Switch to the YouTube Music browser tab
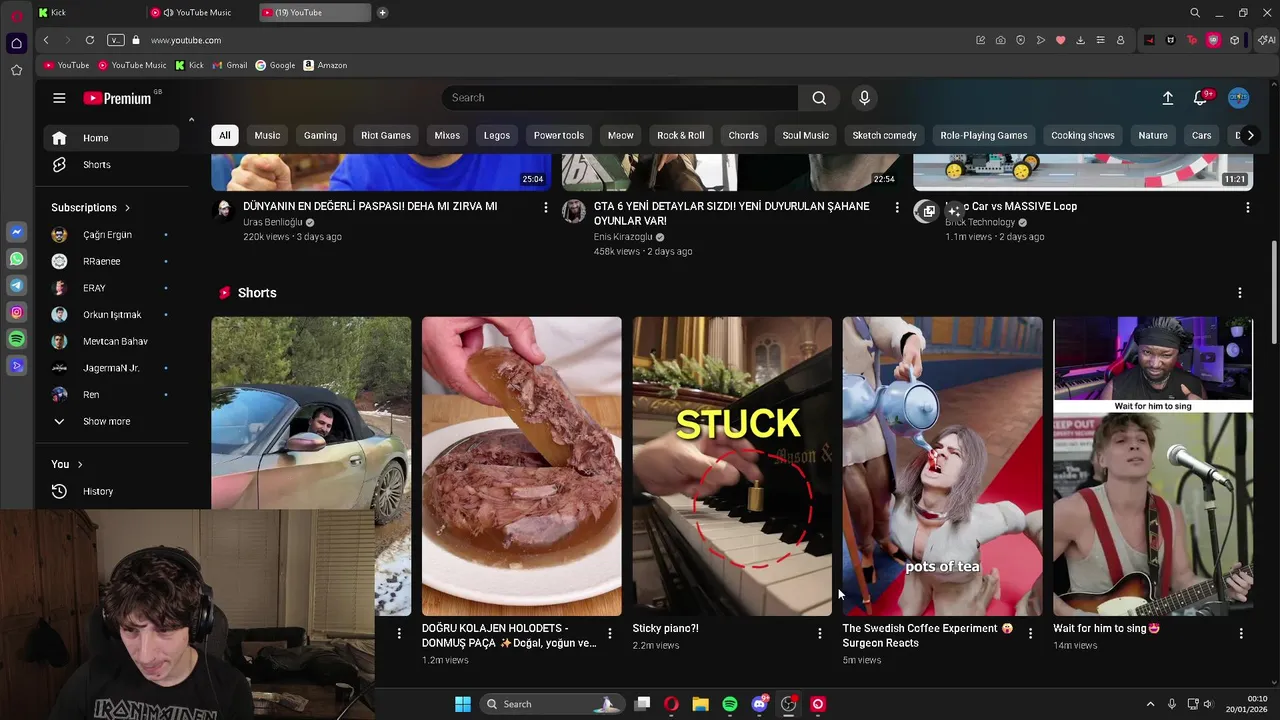 pyautogui.click(x=200, y=13)
